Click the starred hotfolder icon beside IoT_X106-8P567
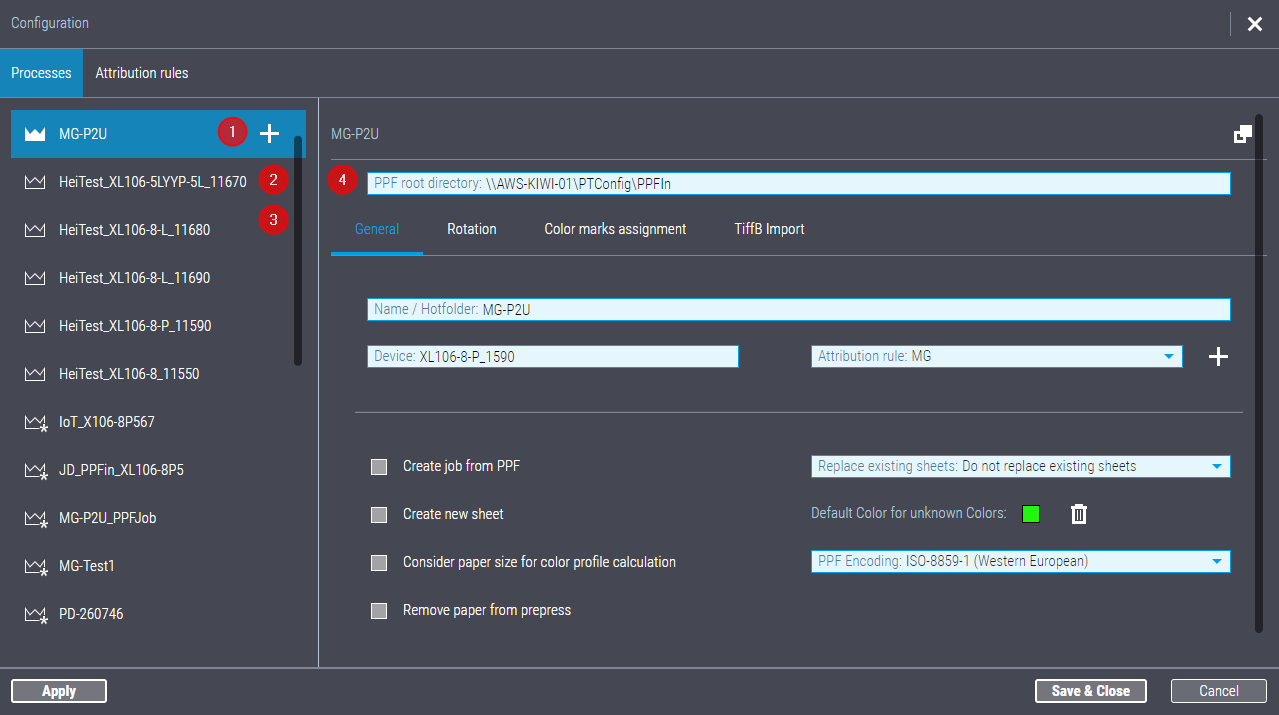The height and width of the screenshot is (715, 1279). tap(35, 421)
